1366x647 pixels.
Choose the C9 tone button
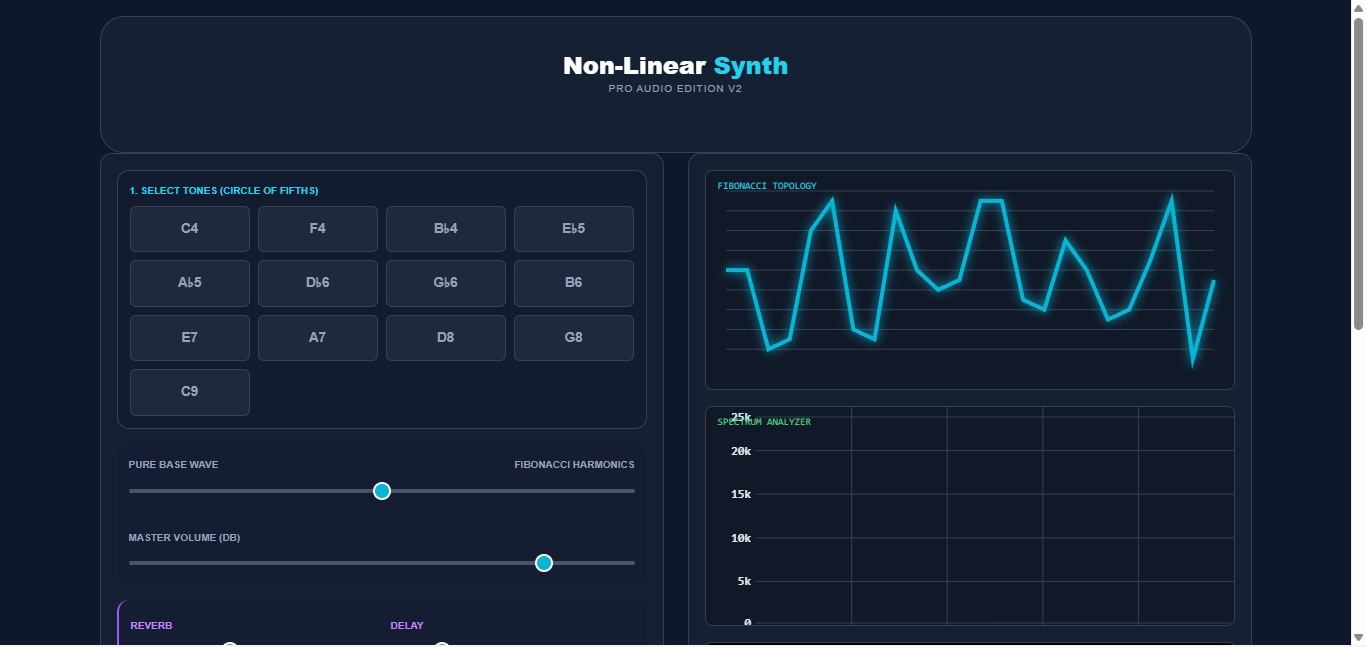190,392
